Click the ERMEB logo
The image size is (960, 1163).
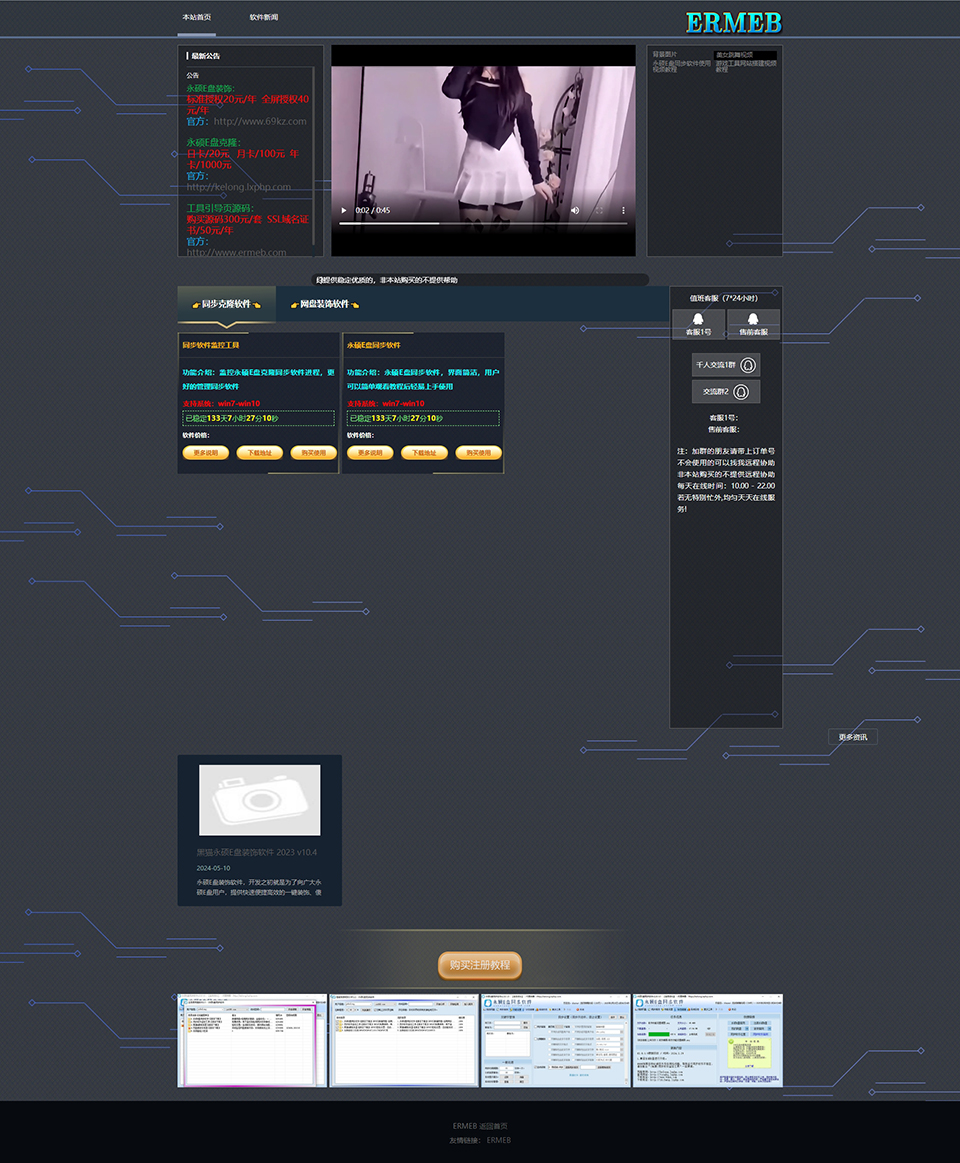coord(734,23)
